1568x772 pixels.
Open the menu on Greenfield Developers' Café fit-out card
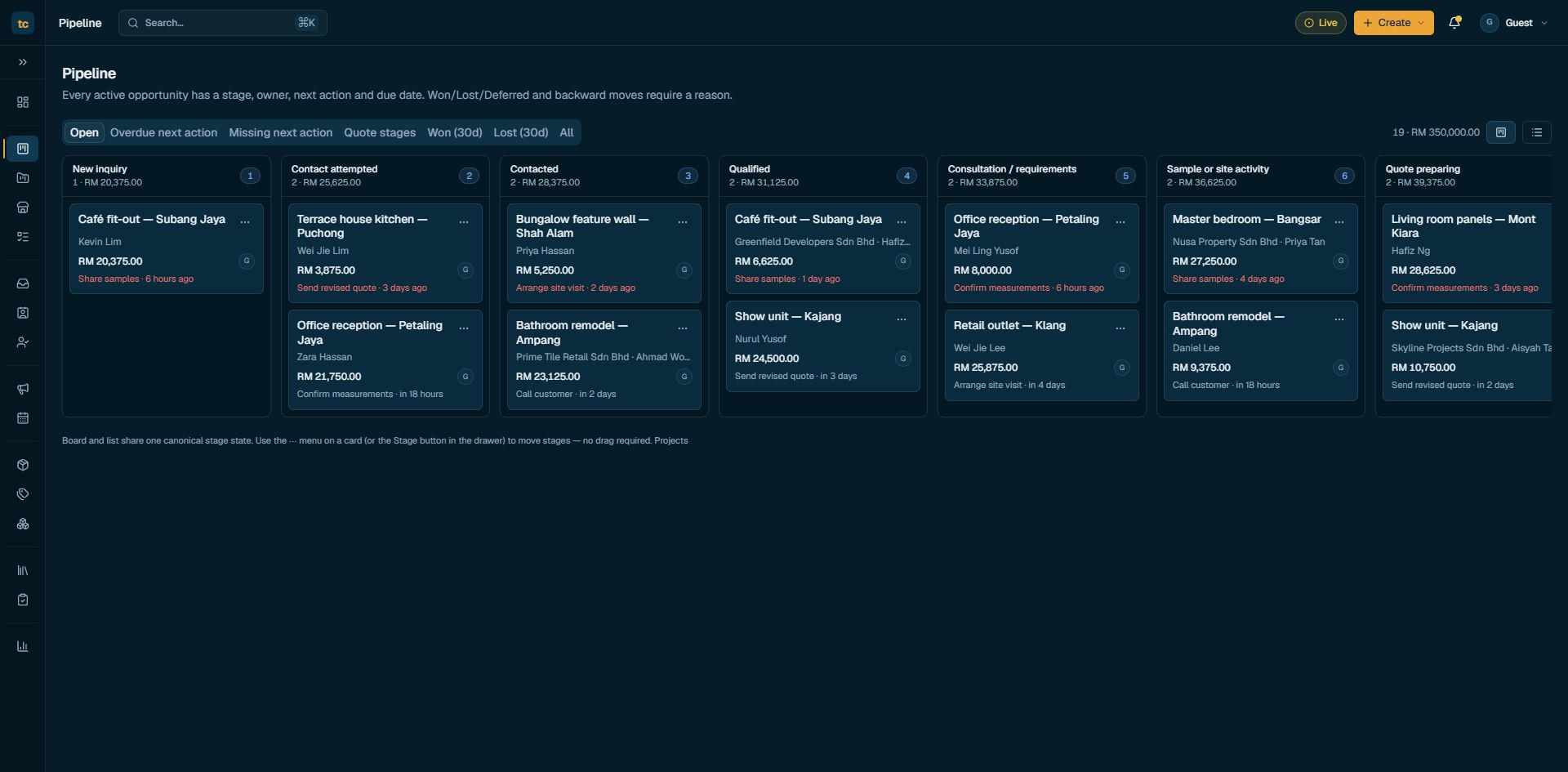tap(902, 221)
